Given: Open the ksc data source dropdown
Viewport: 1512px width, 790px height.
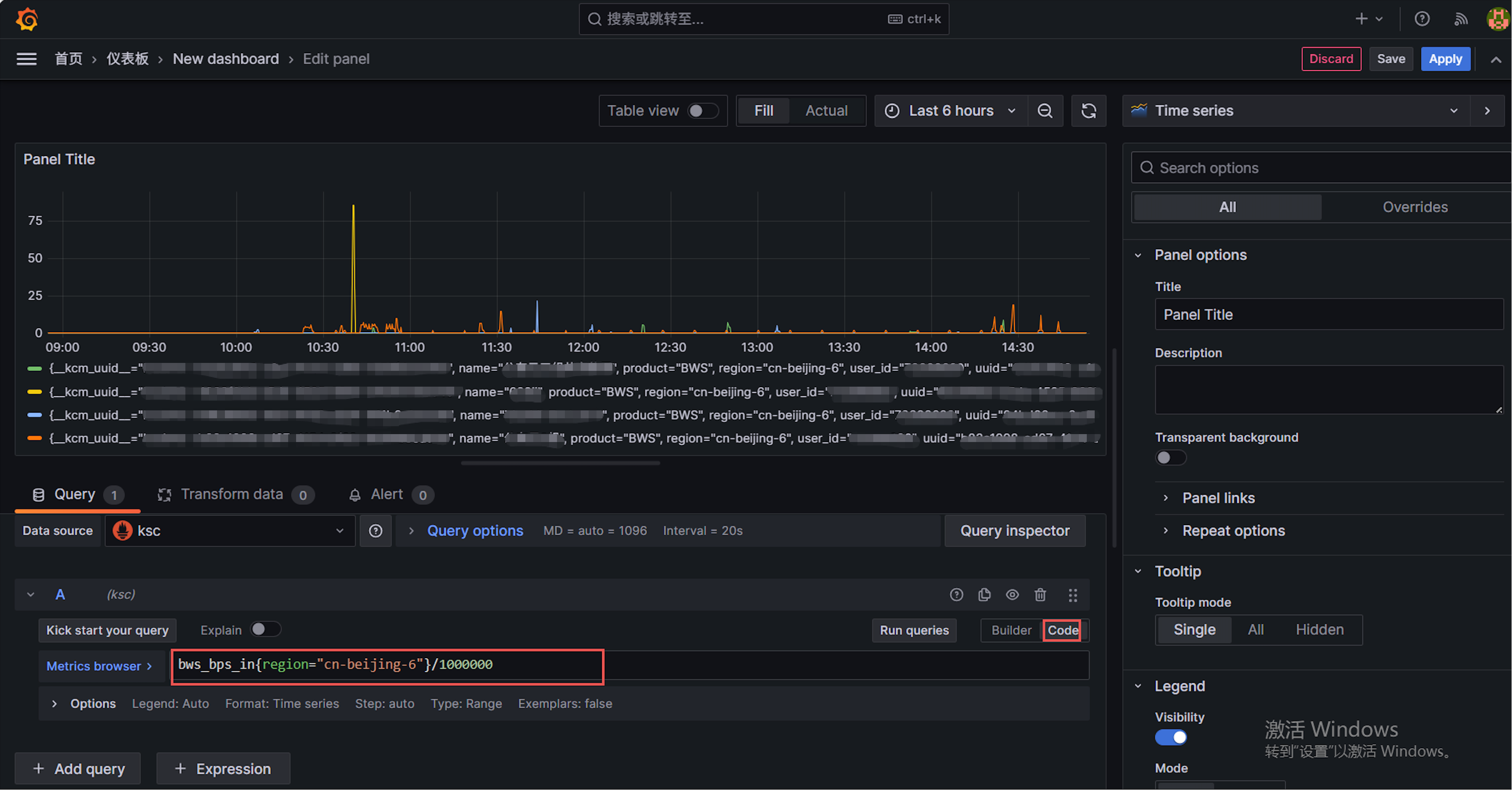Looking at the screenshot, I should (230, 531).
